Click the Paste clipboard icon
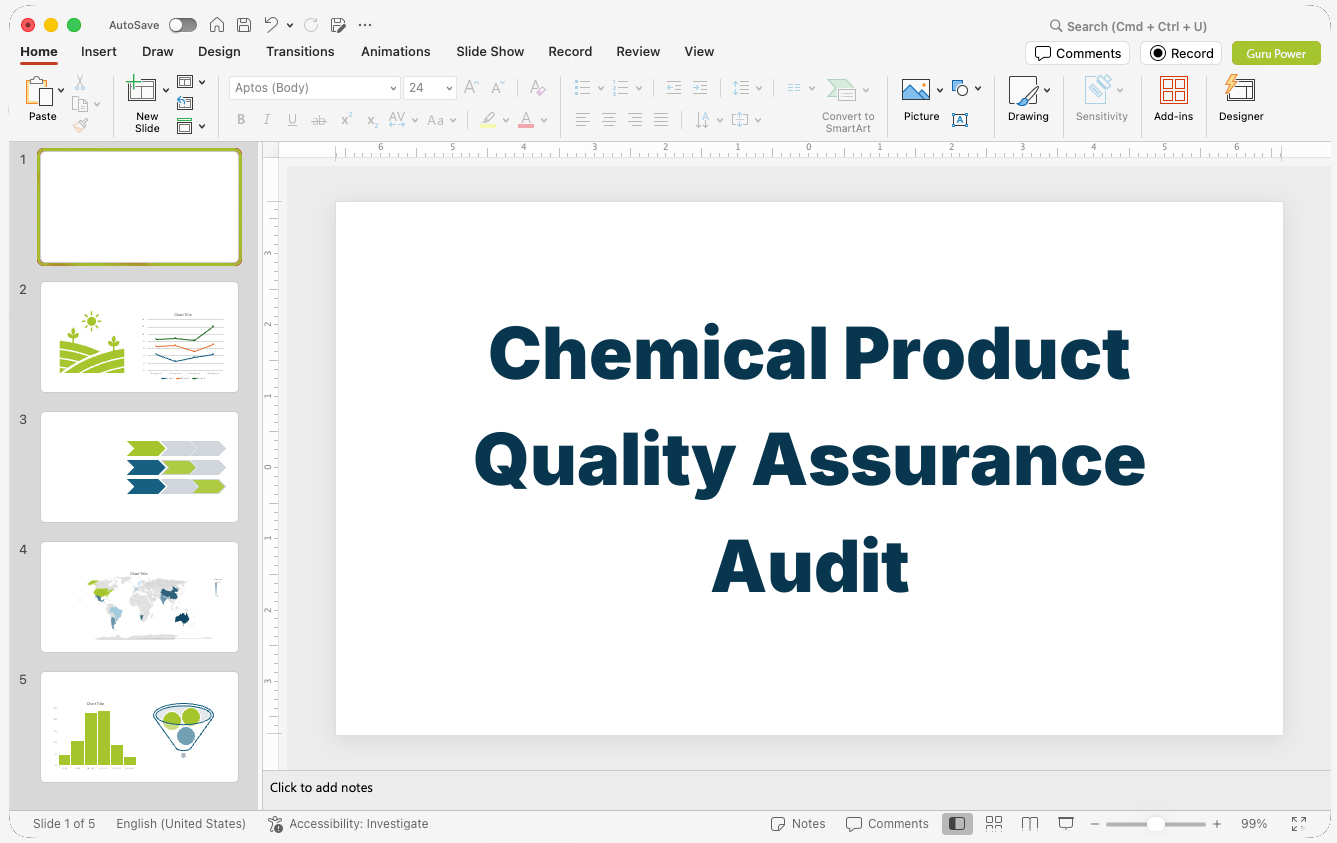The height and width of the screenshot is (843, 1337). coord(39,91)
